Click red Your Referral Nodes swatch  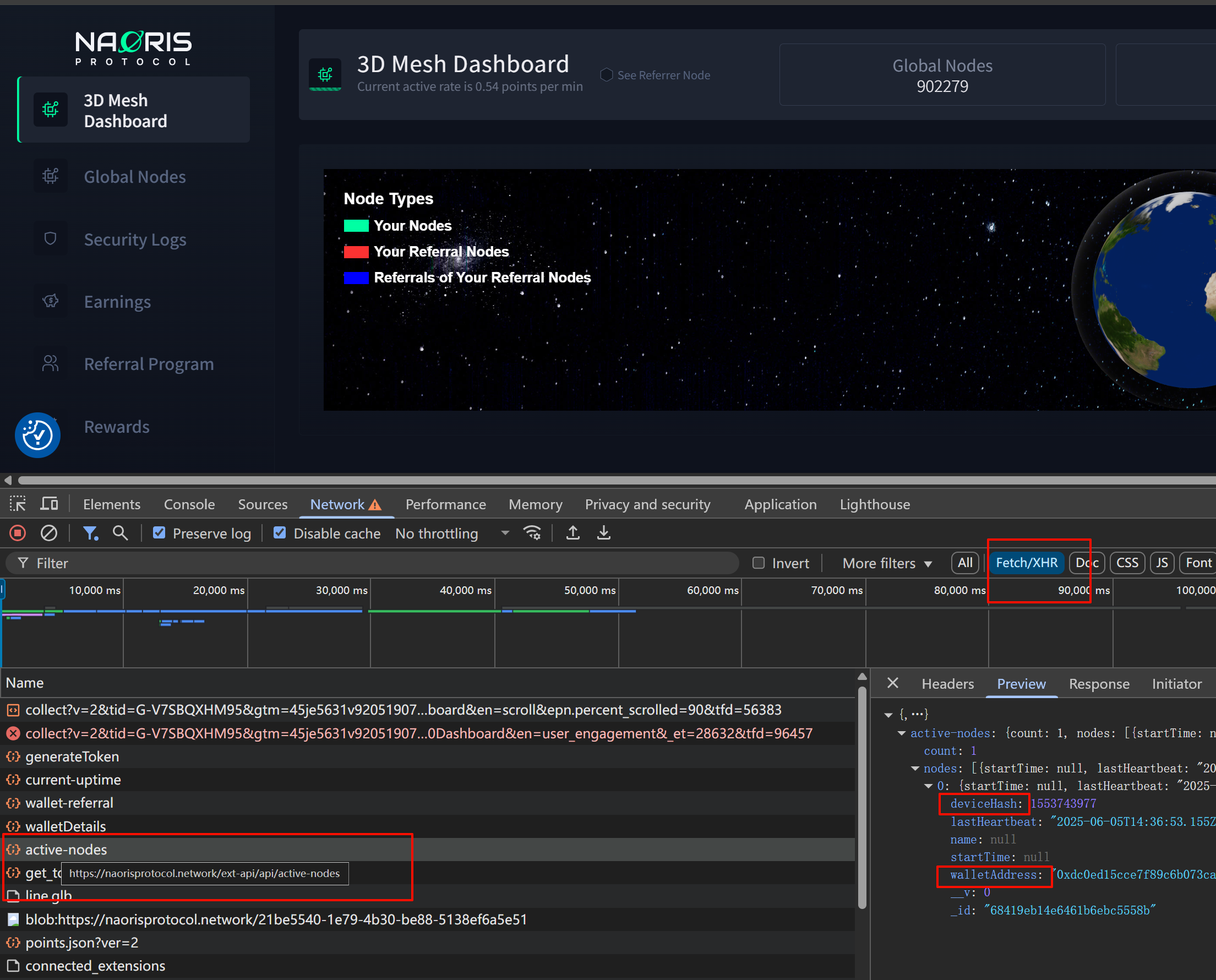356,252
